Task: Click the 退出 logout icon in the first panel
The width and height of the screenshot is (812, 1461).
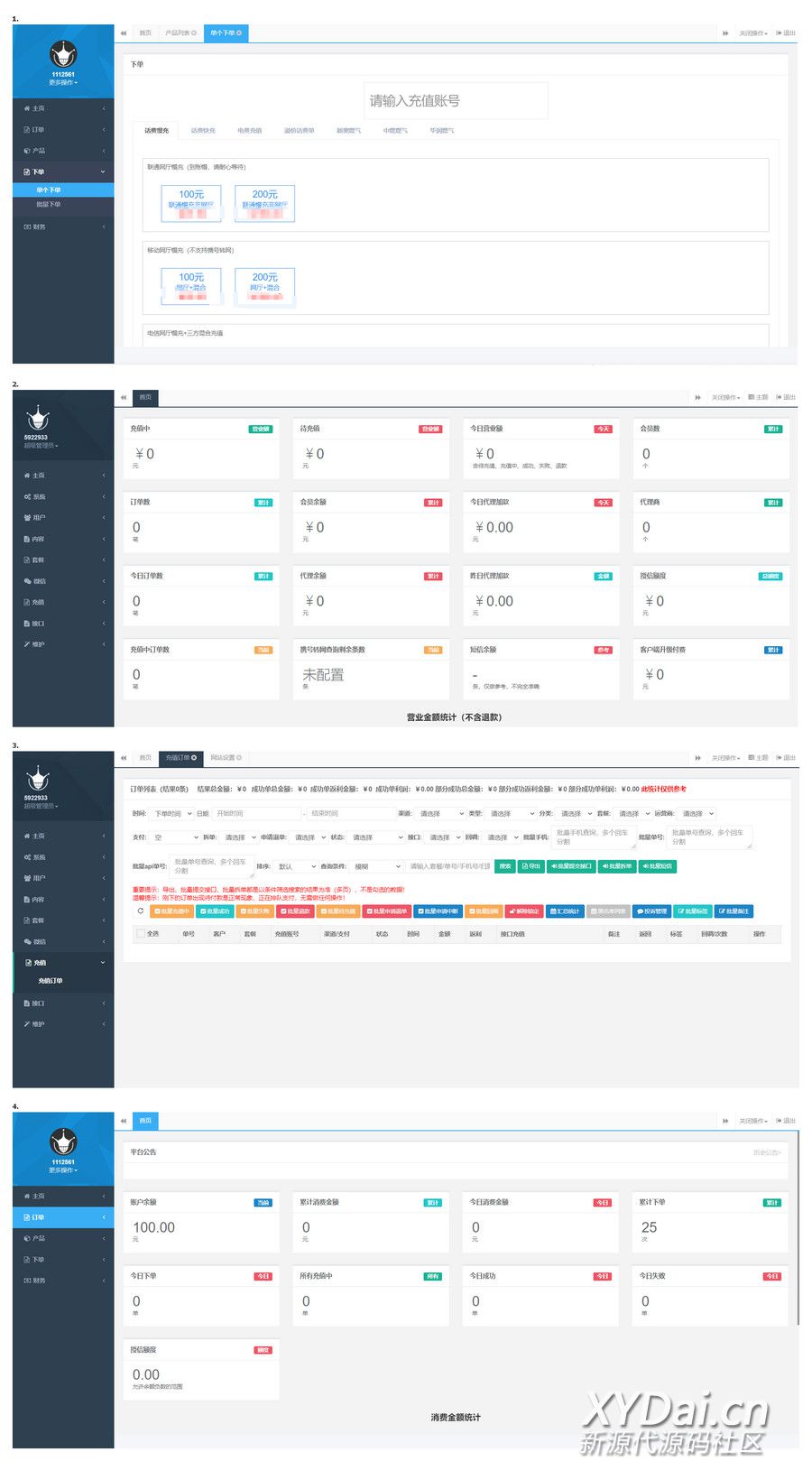Action: point(780,33)
